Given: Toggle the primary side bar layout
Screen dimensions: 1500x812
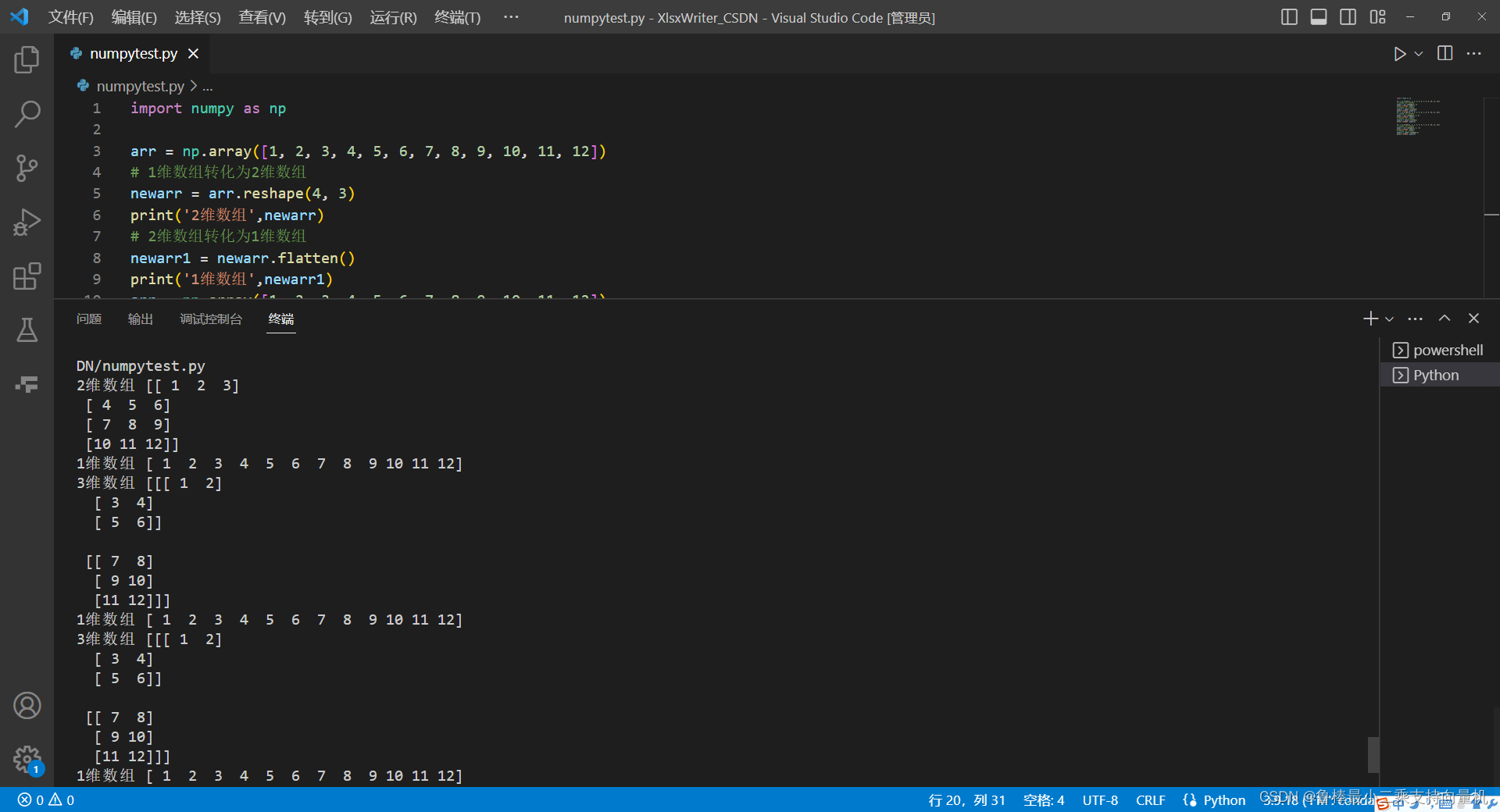Looking at the screenshot, I should point(1289,17).
